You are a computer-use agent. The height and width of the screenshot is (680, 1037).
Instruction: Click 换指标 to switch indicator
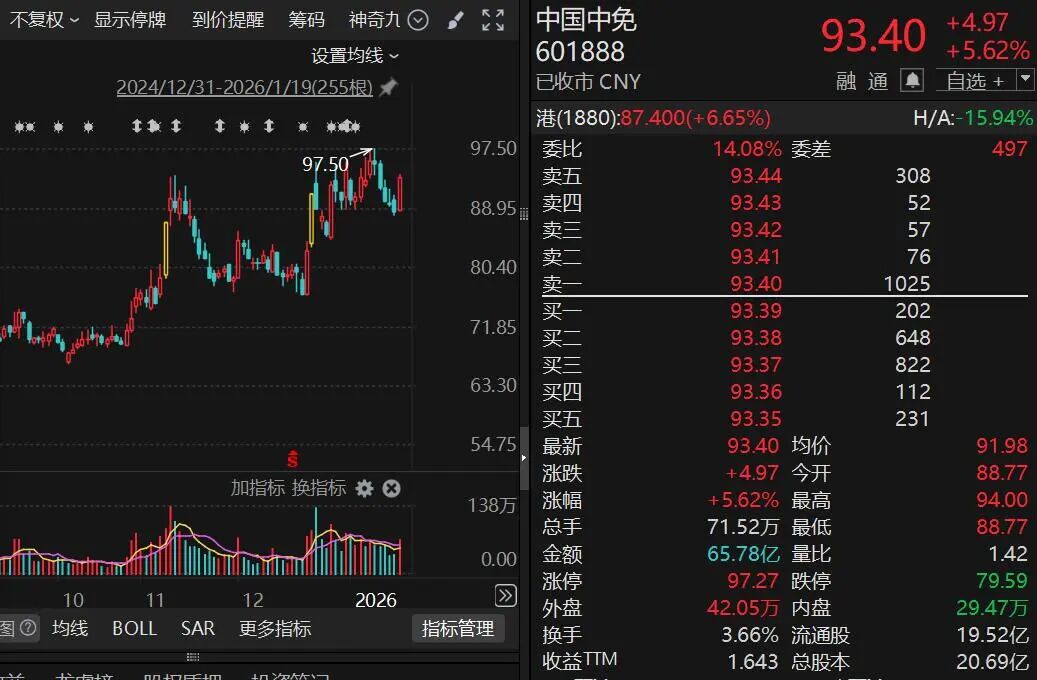319,488
